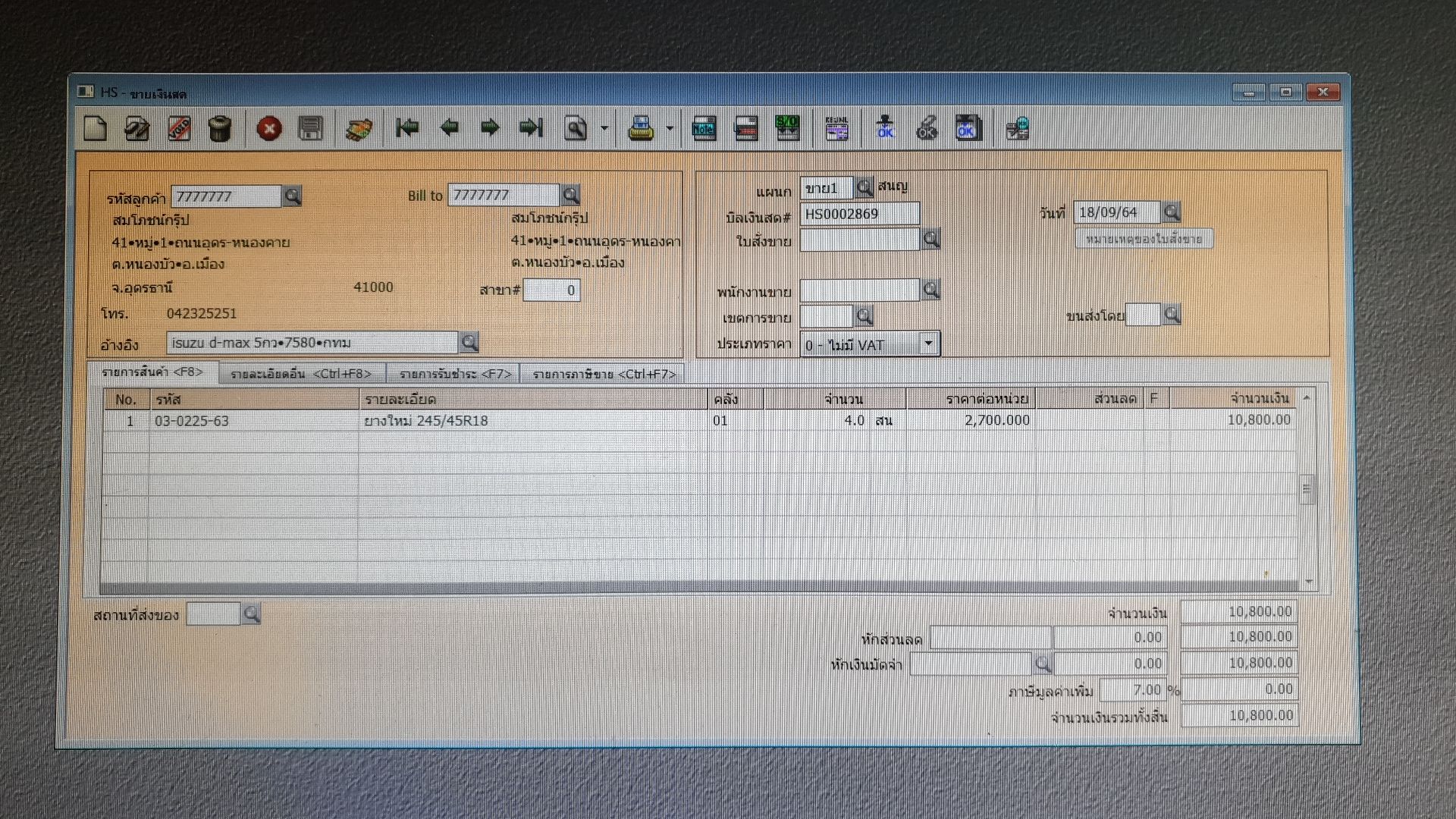
Task: Click the trash can delete icon
Action: click(x=220, y=128)
